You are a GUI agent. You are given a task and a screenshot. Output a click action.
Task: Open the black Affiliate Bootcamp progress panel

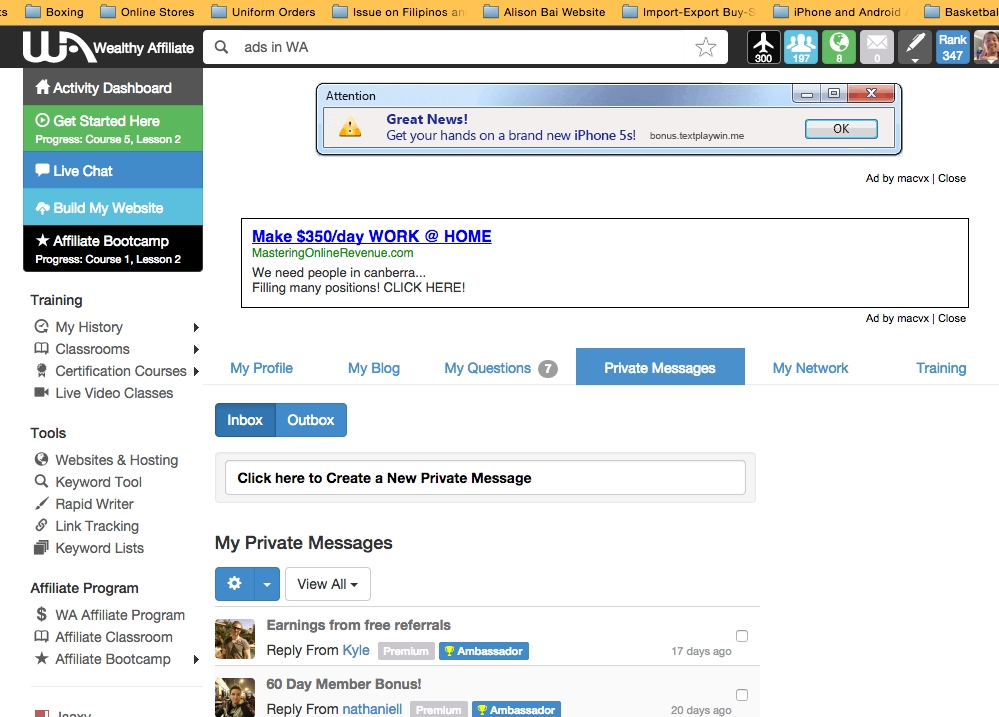[x=113, y=249]
